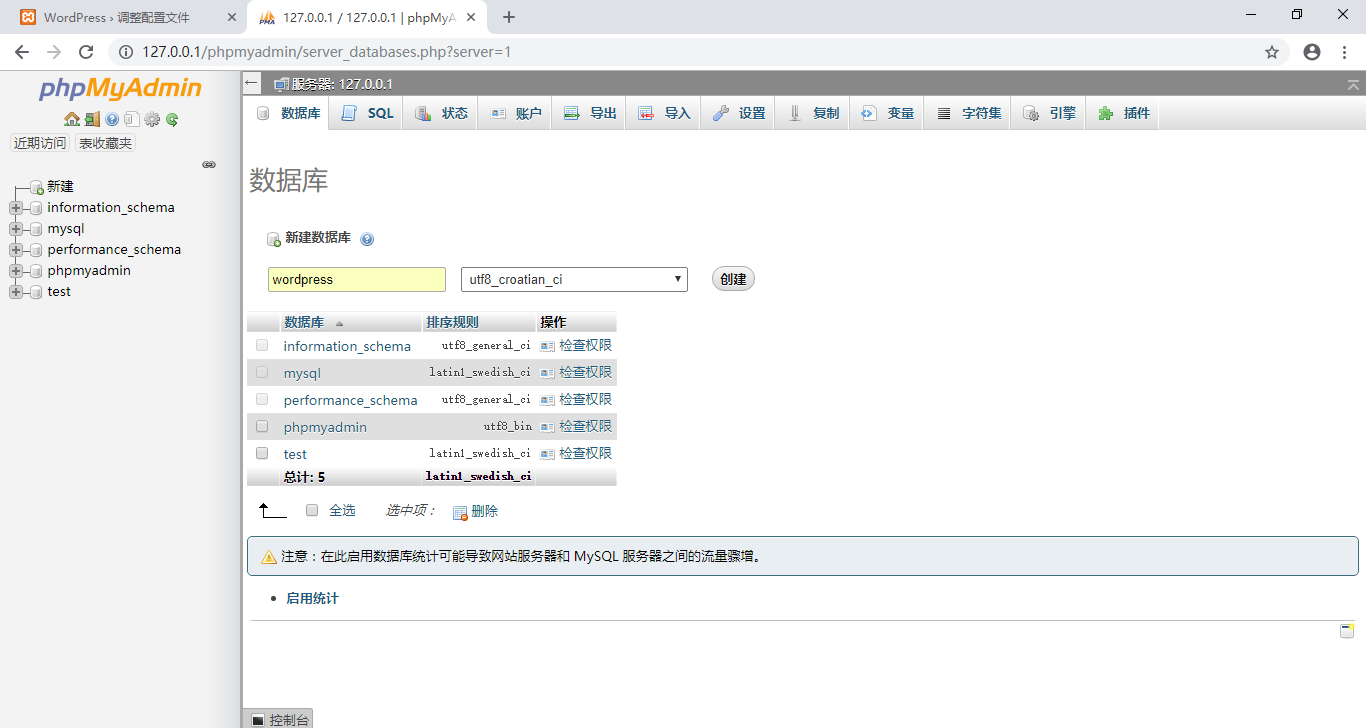The height and width of the screenshot is (728, 1366).
Task: Click the 启用统计 enable statistics link
Action: point(312,598)
